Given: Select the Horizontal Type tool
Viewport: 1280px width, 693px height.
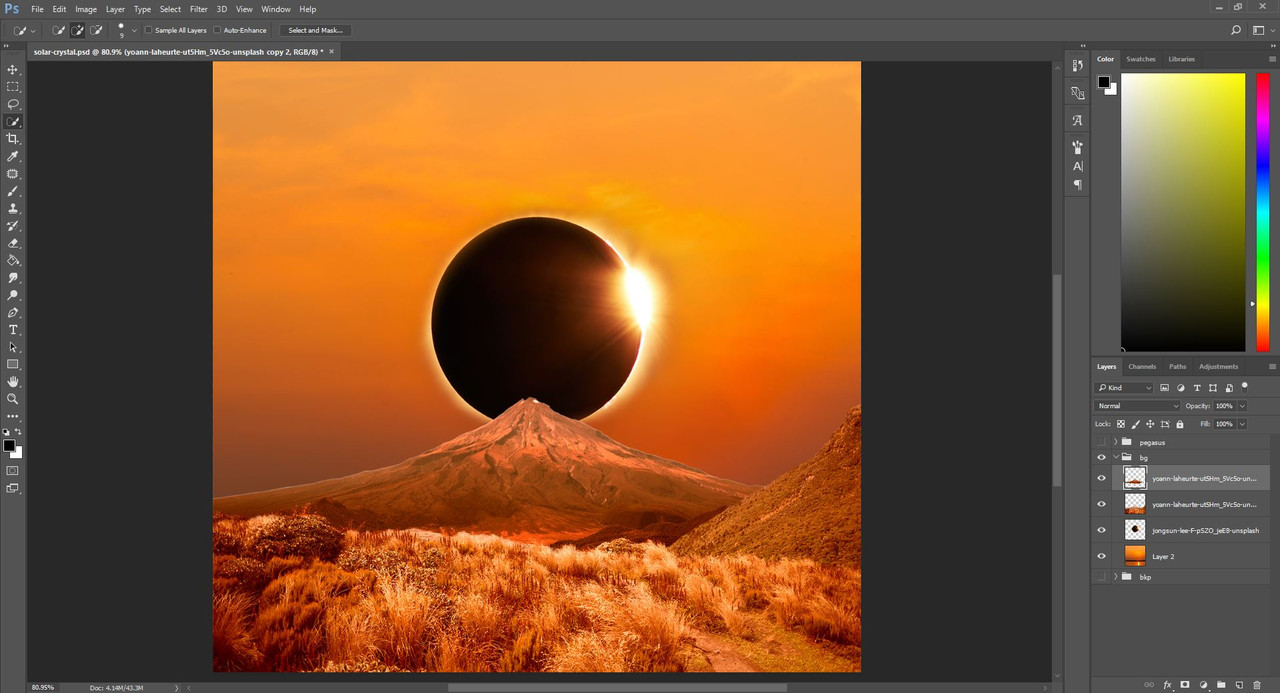Looking at the screenshot, I should point(13,329).
